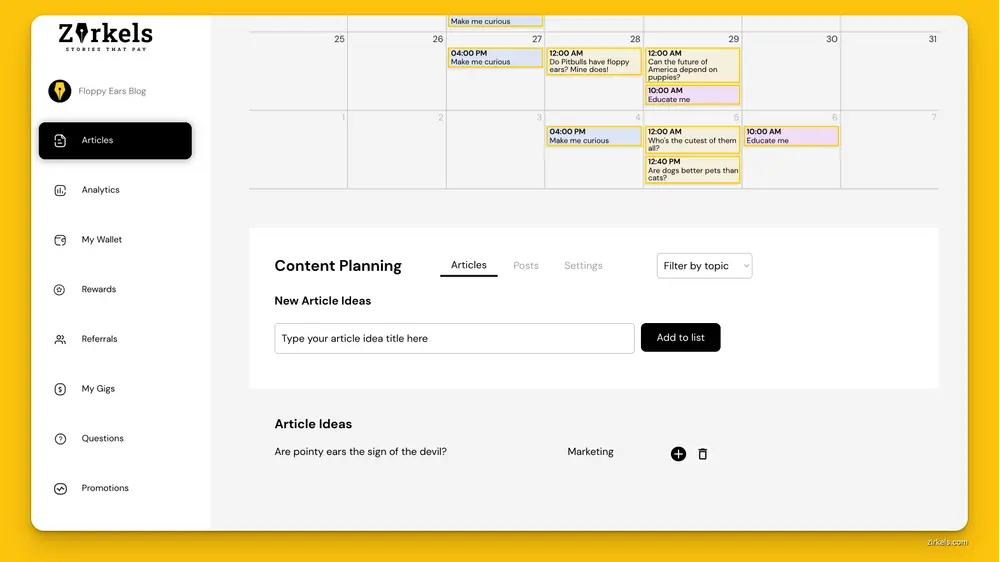
Task: Switch to the Settings tab
Action: pyautogui.click(x=583, y=265)
